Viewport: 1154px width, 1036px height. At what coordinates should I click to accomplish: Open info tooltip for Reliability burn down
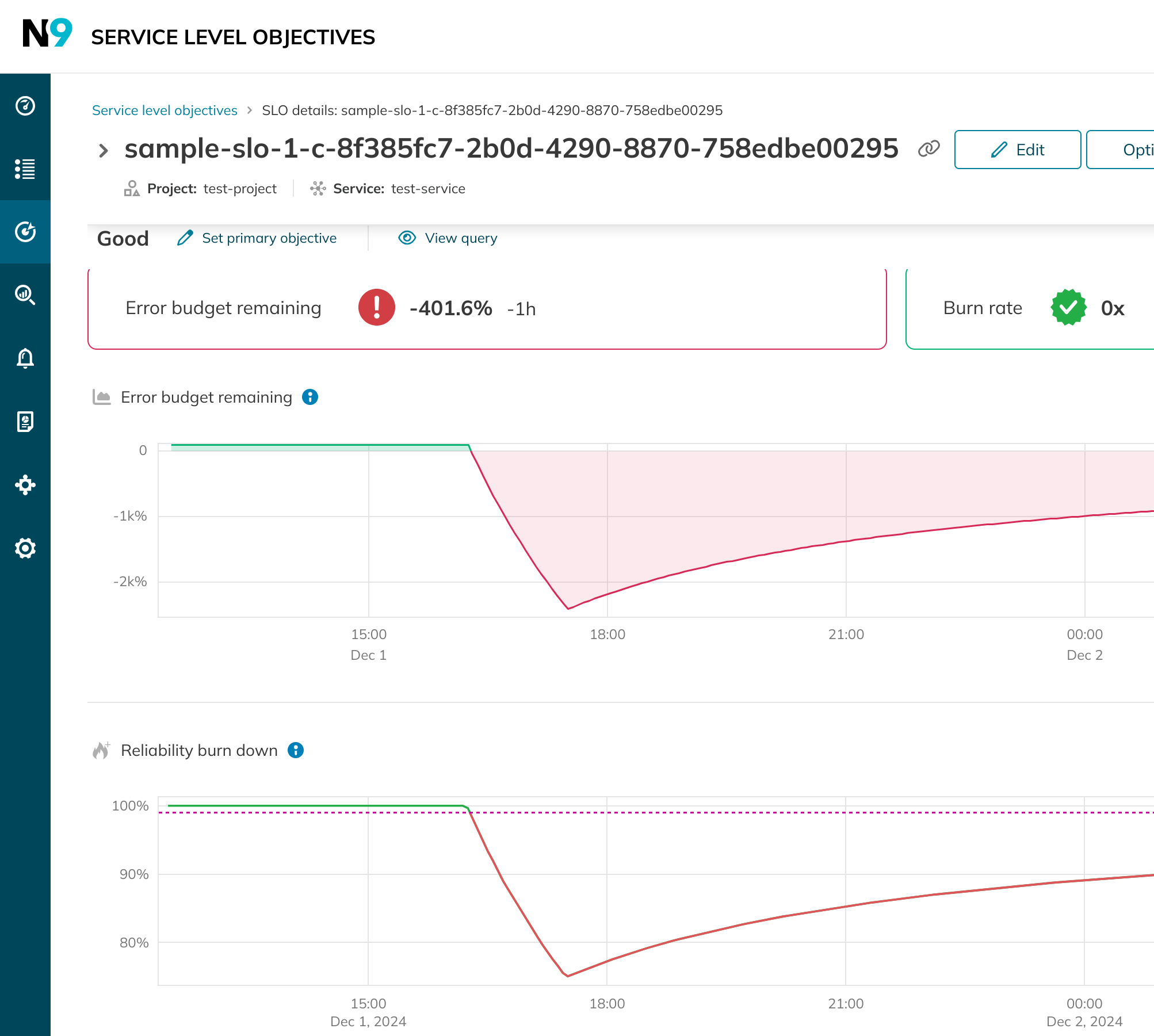(296, 750)
